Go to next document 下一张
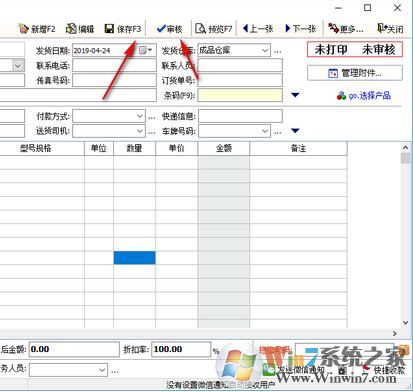The width and height of the screenshot is (413, 392). click(300, 29)
